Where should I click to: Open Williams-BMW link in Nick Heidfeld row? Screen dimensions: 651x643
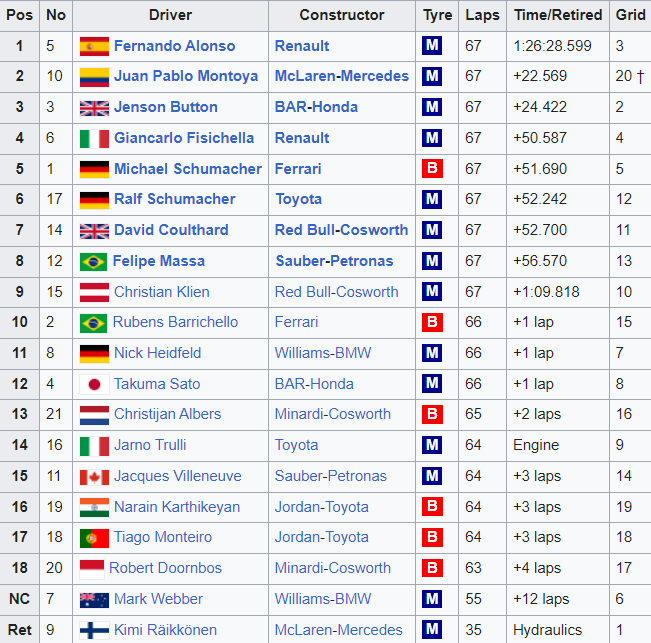click(323, 353)
